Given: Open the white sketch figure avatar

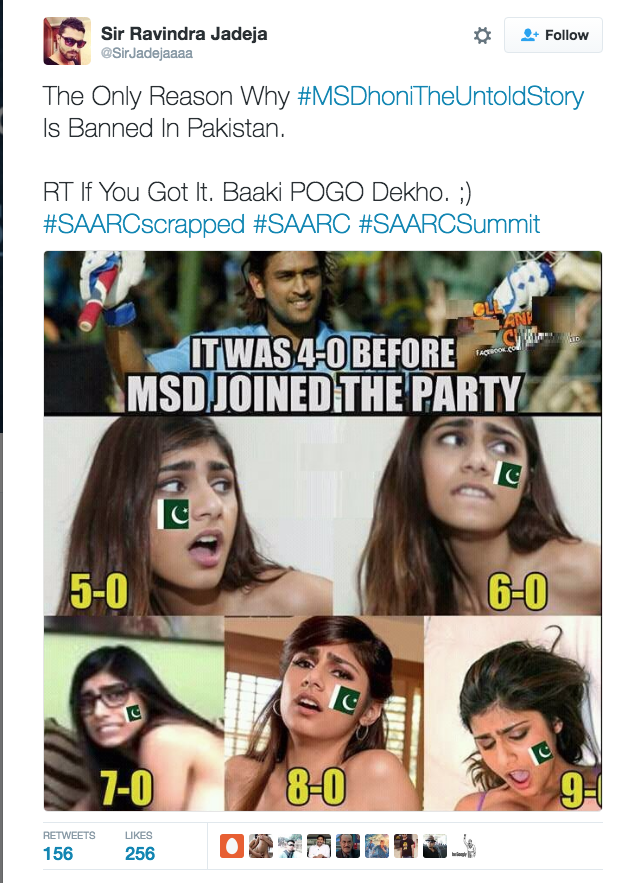Looking at the screenshot, I should [x=464, y=846].
